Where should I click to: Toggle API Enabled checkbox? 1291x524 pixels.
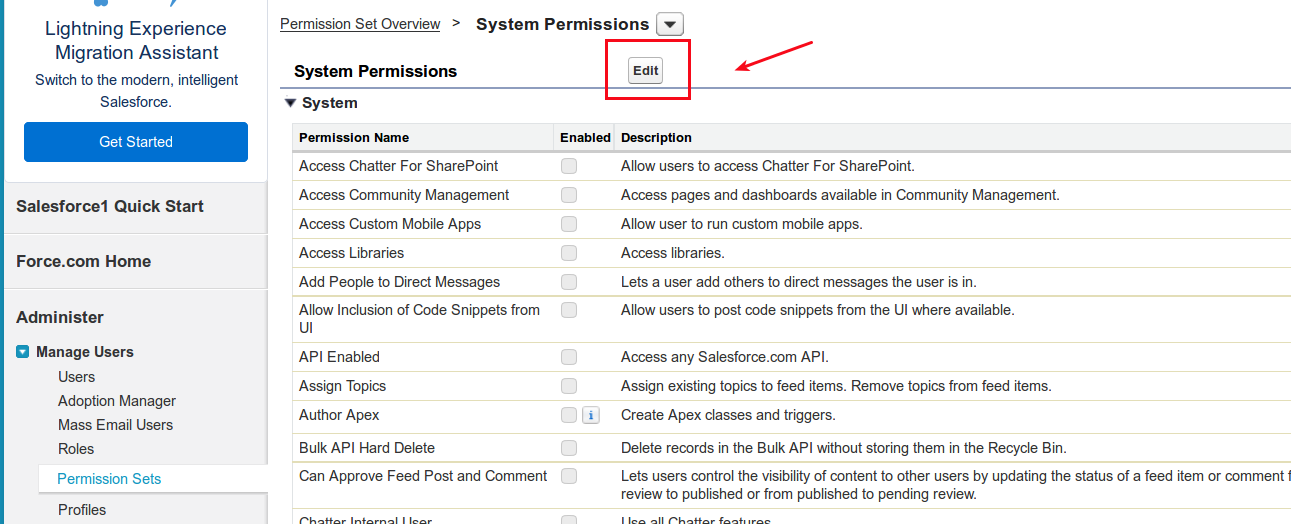(x=569, y=357)
